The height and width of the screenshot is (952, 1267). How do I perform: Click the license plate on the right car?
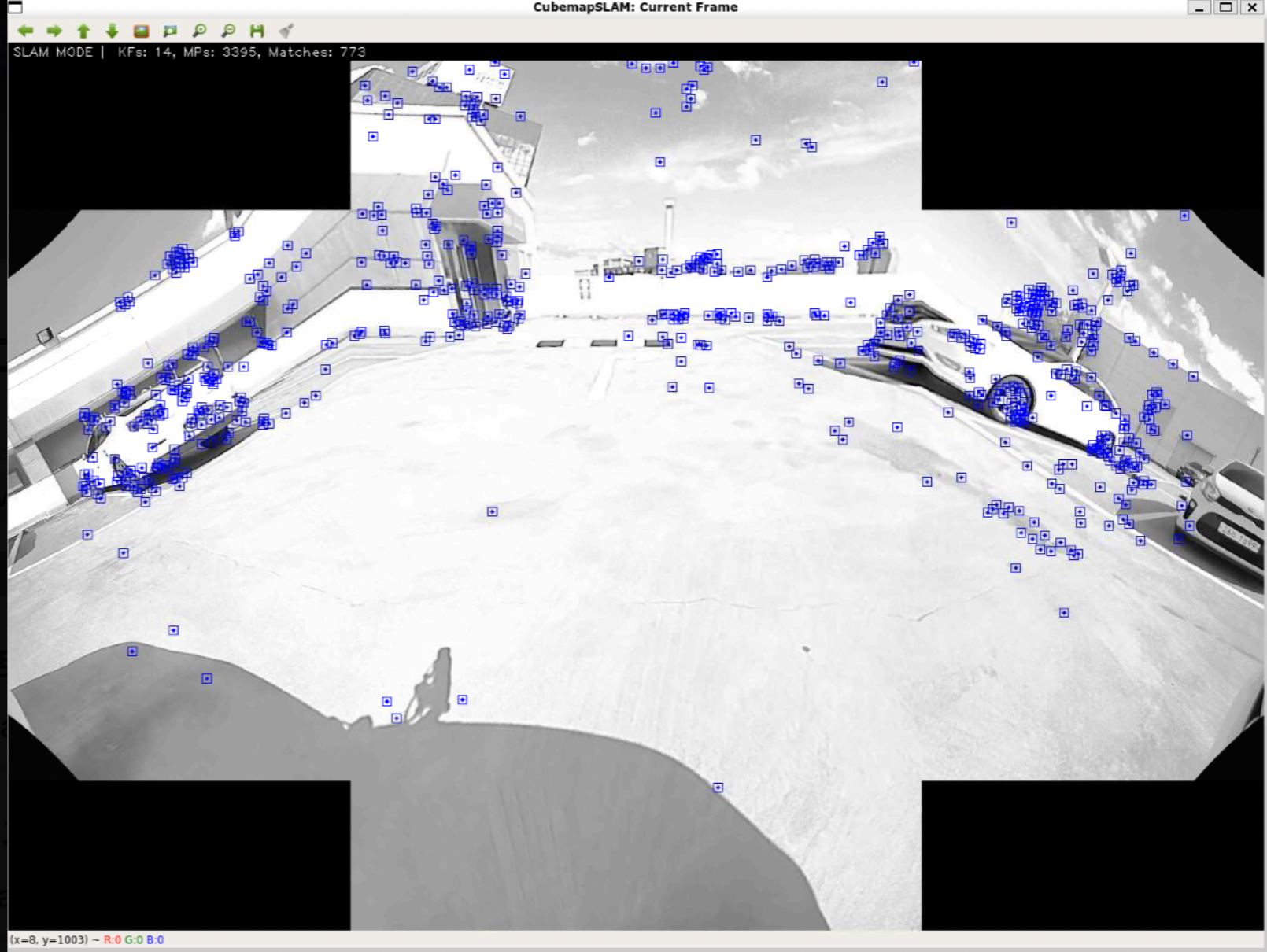[1239, 537]
